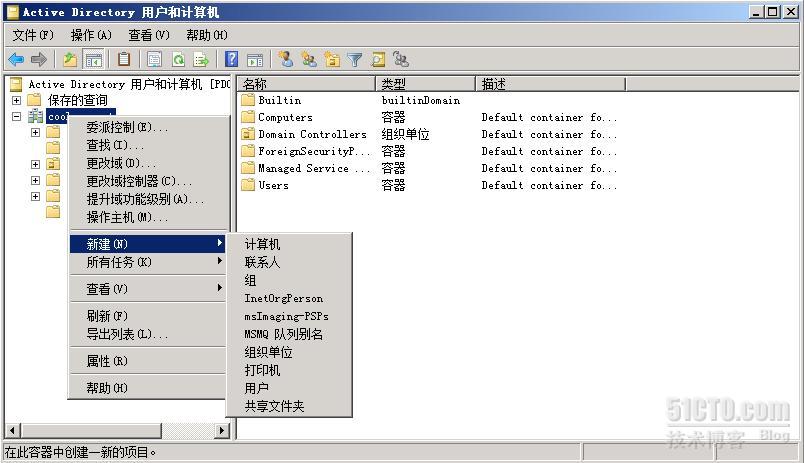Create new 联系人 from submenu

coord(289,262)
